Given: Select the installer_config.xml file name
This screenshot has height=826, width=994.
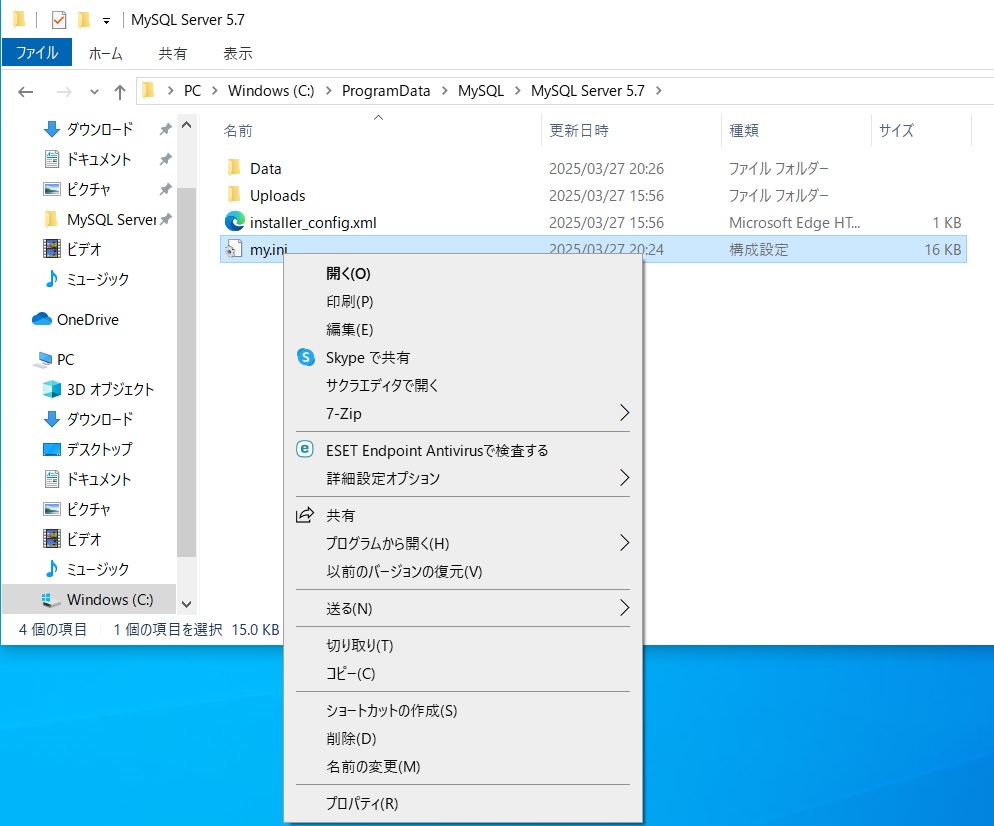Looking at the screenshot, I should pyautogui.click(x=313, y=223).
